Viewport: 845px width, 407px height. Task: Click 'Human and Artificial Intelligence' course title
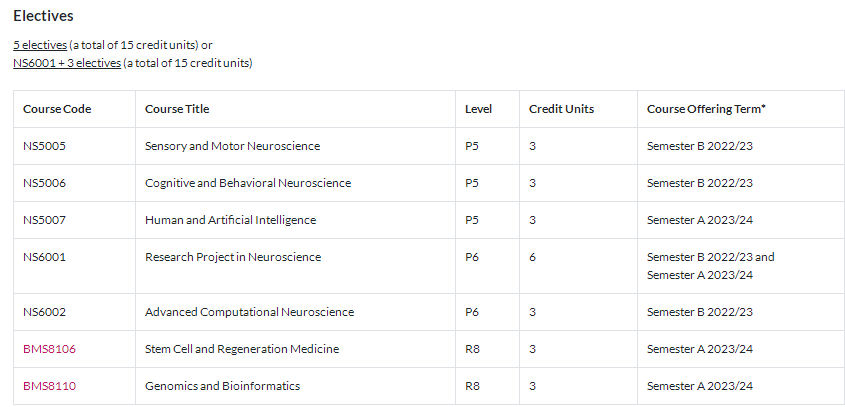pos(230,220)
